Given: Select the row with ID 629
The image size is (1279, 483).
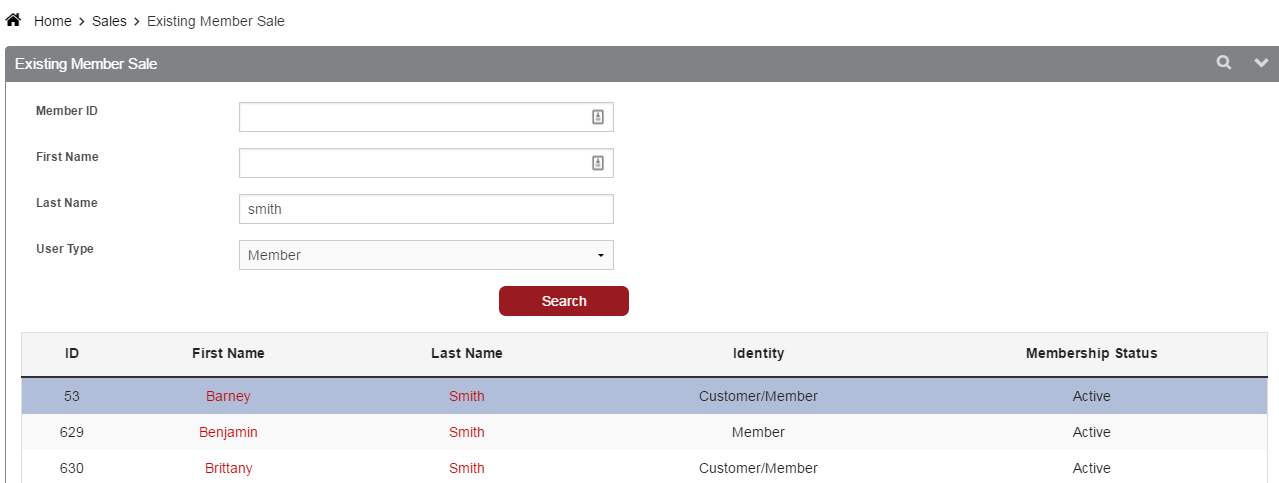Looking at the screenshot, I should point(72,432).
